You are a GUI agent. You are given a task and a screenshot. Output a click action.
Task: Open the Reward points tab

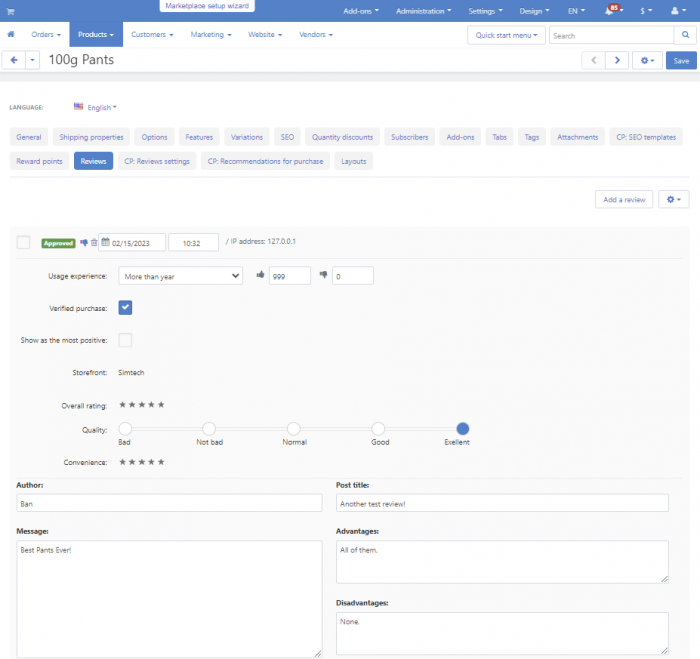[39, 161]
